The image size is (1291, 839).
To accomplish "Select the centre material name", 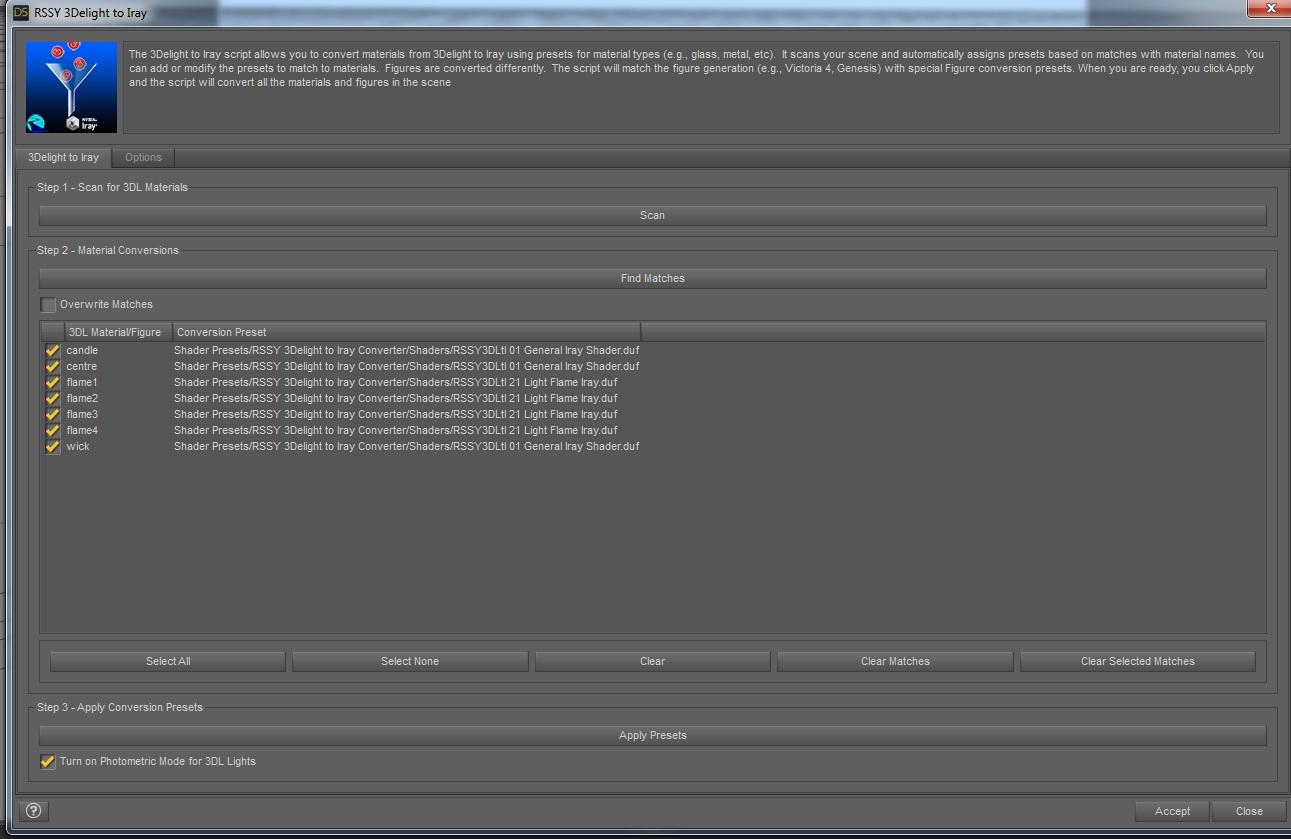I will coord(82,367).
